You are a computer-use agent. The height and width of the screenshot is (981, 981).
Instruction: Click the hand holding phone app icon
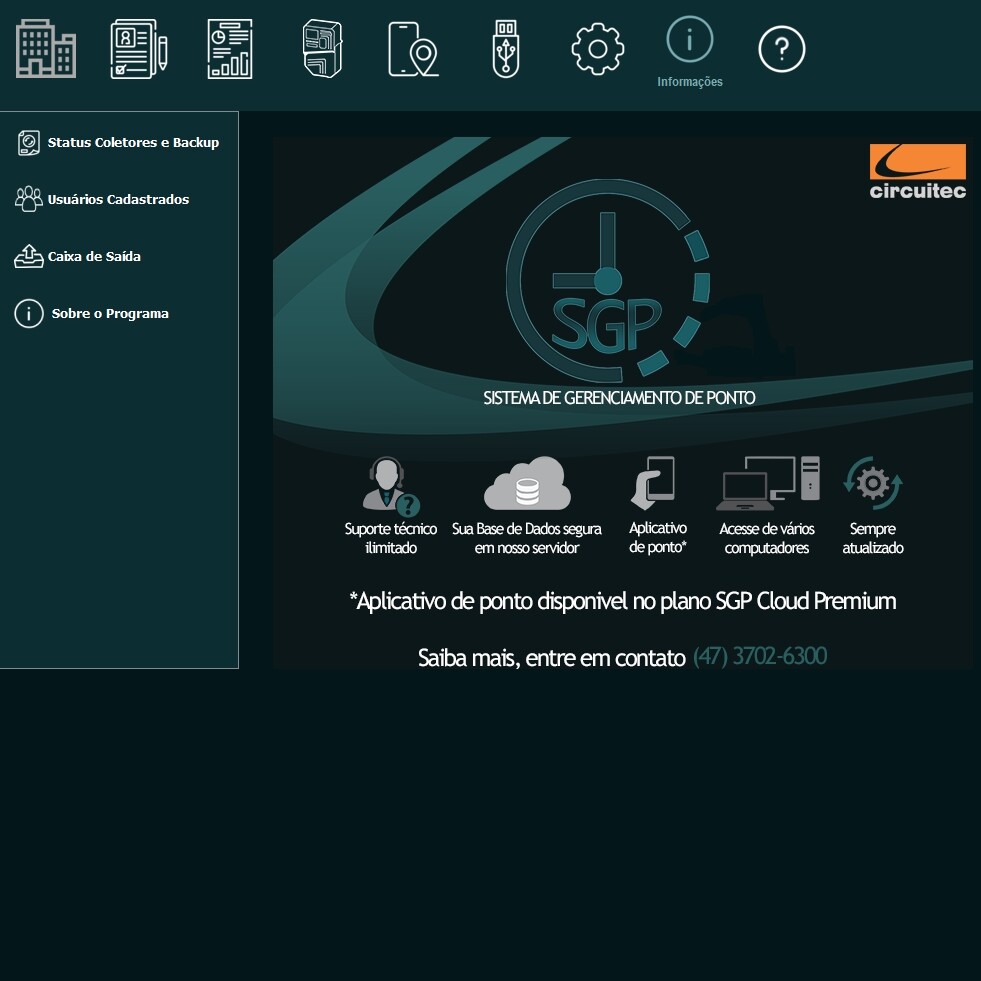654,483
